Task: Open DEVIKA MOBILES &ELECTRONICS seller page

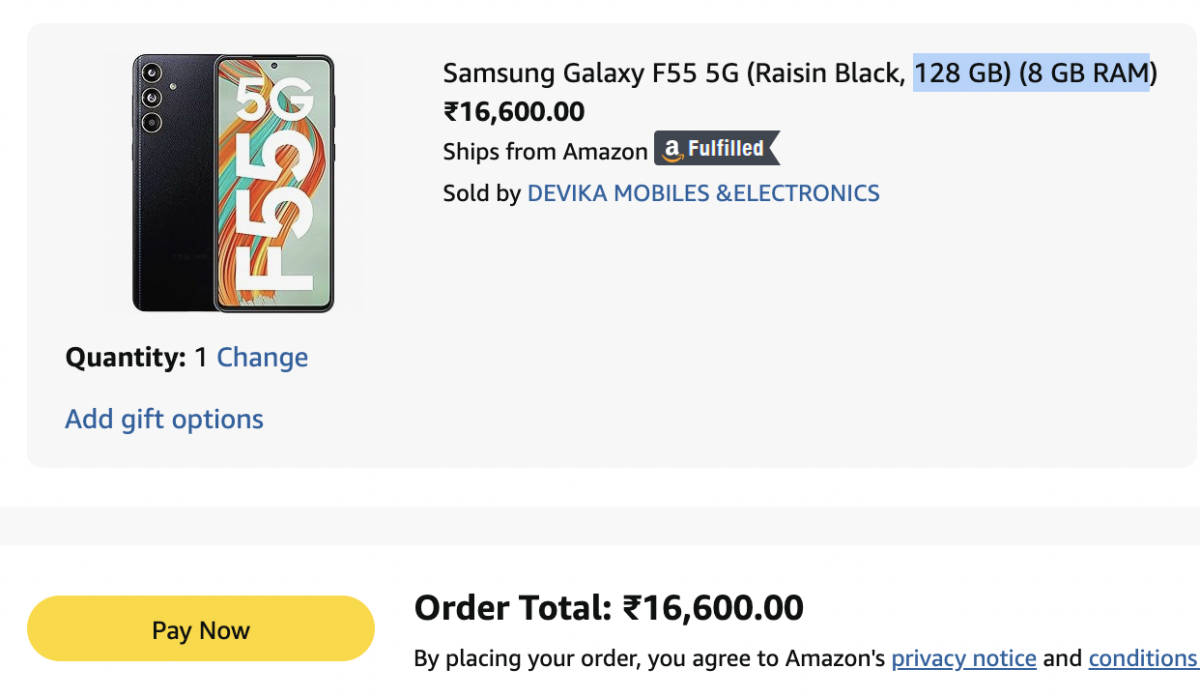Action: [703, 193]
